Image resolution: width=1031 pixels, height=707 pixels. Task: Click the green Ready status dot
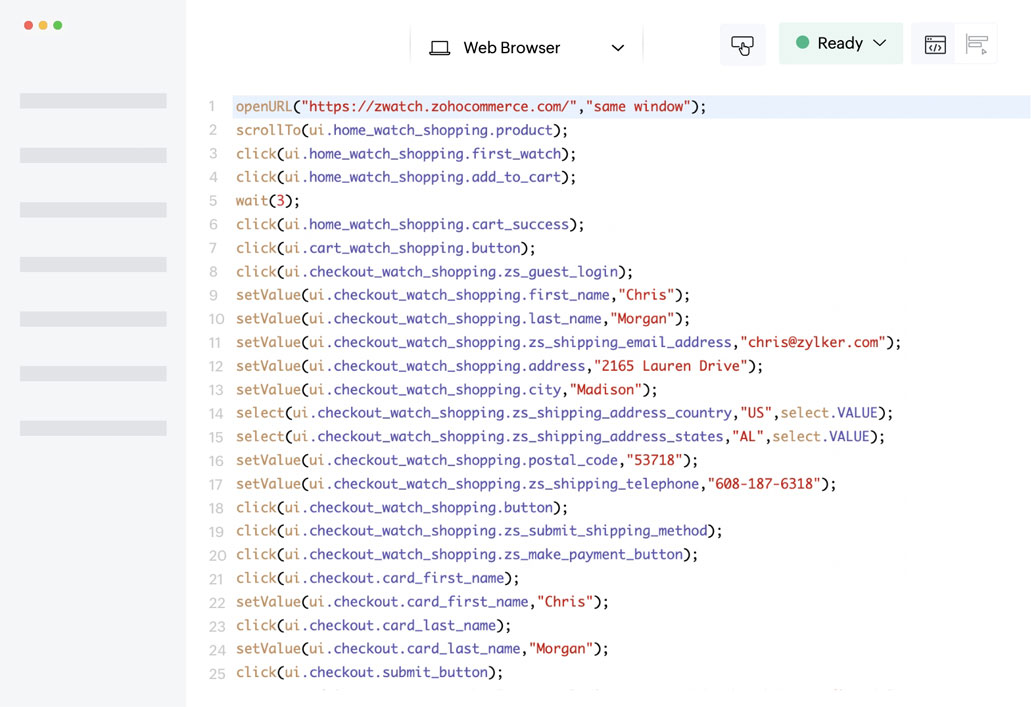803,43
